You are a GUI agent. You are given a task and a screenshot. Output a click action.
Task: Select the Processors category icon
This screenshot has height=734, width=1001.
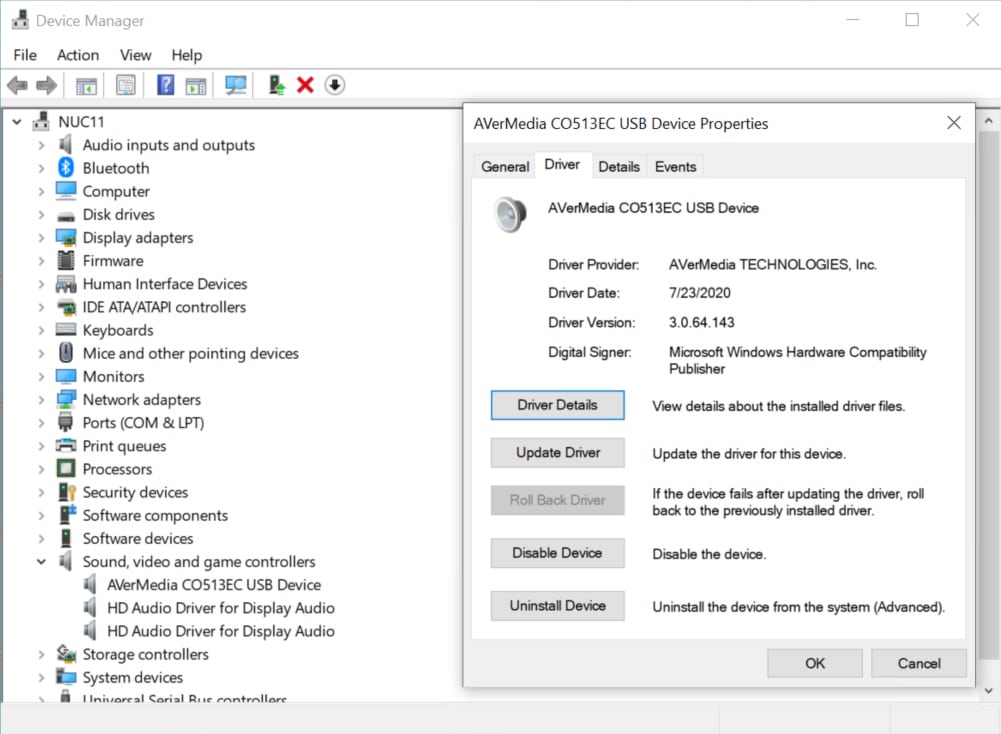click(x=66, y=468)
